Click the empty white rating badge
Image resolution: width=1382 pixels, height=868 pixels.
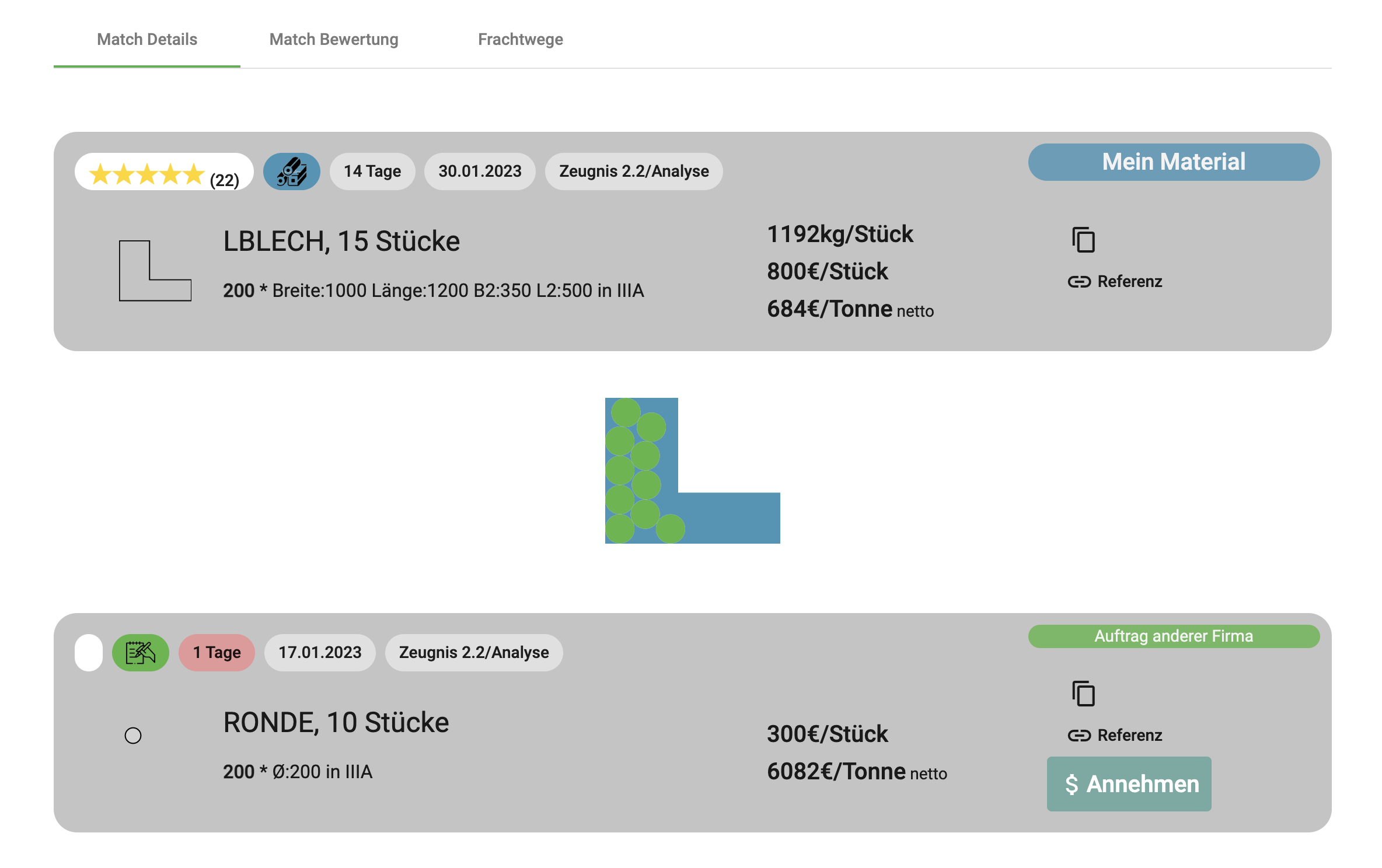89,653
